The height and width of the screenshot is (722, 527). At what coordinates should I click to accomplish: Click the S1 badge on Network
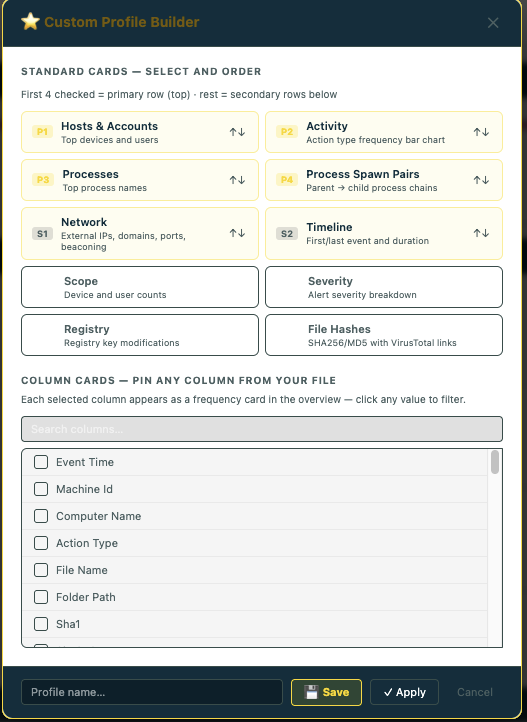tap(42, 233)
